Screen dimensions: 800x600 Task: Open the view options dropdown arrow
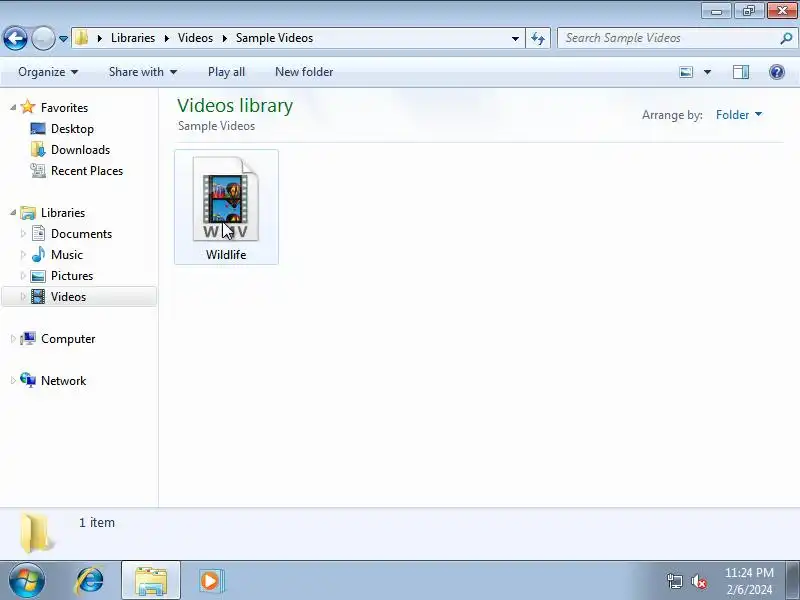(x=707, y=72)
